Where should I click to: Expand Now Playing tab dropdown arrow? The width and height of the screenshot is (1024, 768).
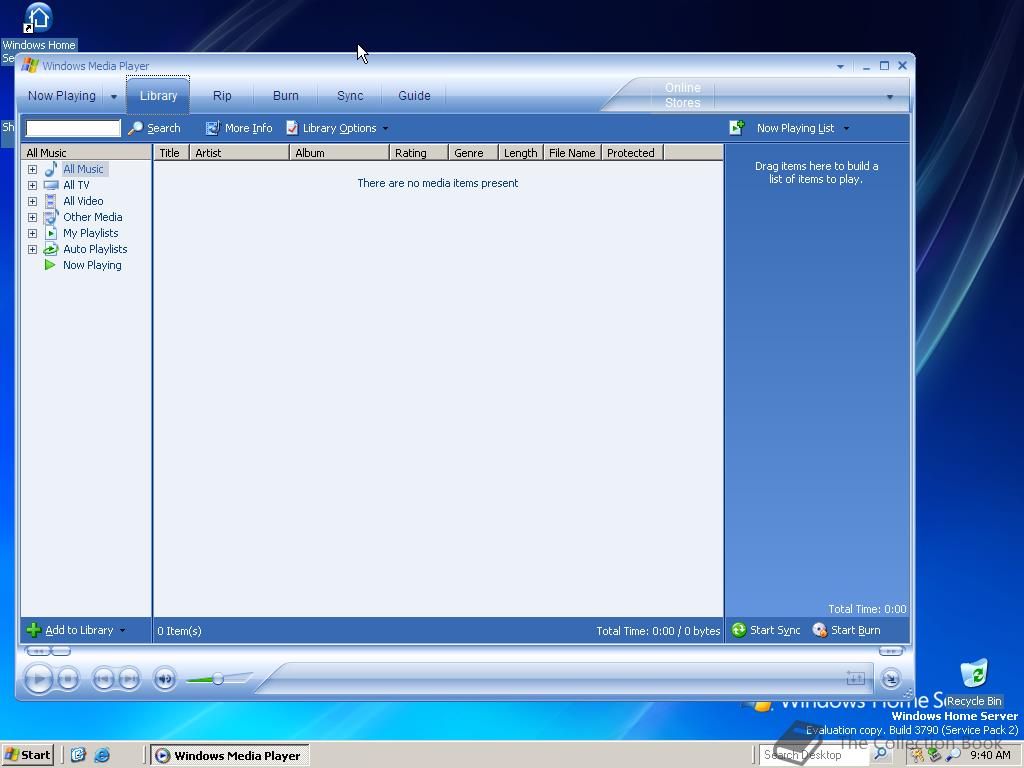tap(114, 97)
